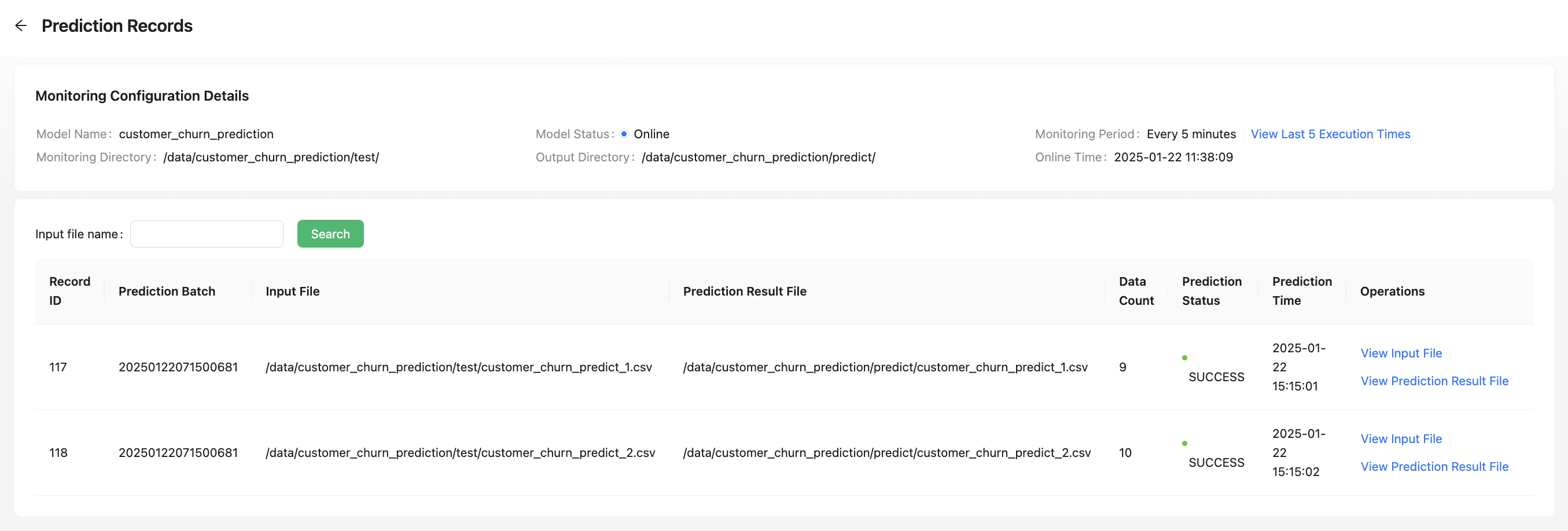
Task: Select the predict/customer_churn_predict_2.csv result file cell
Action: (886, 453)
